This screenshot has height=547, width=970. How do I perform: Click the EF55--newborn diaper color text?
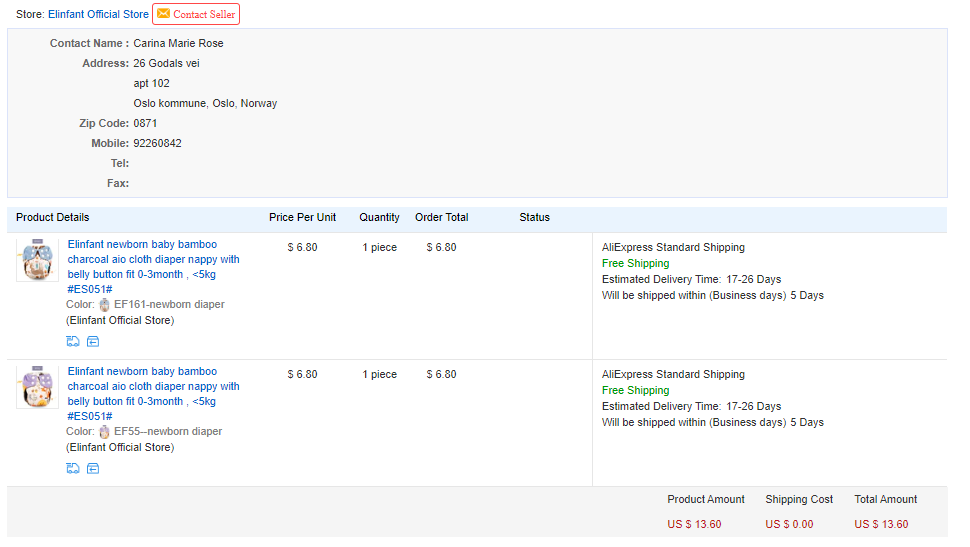click(168, 431)
